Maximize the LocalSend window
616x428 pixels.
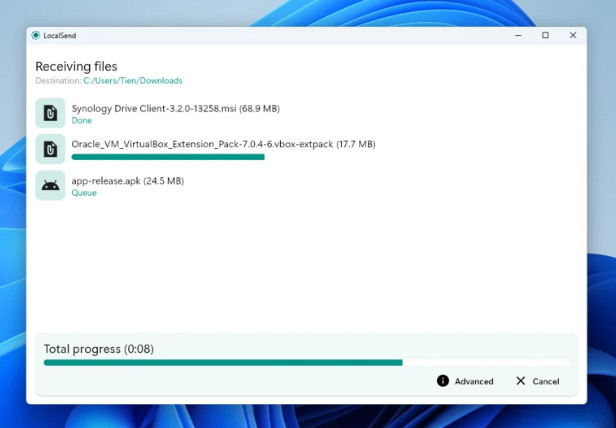(x=545, y=35)
